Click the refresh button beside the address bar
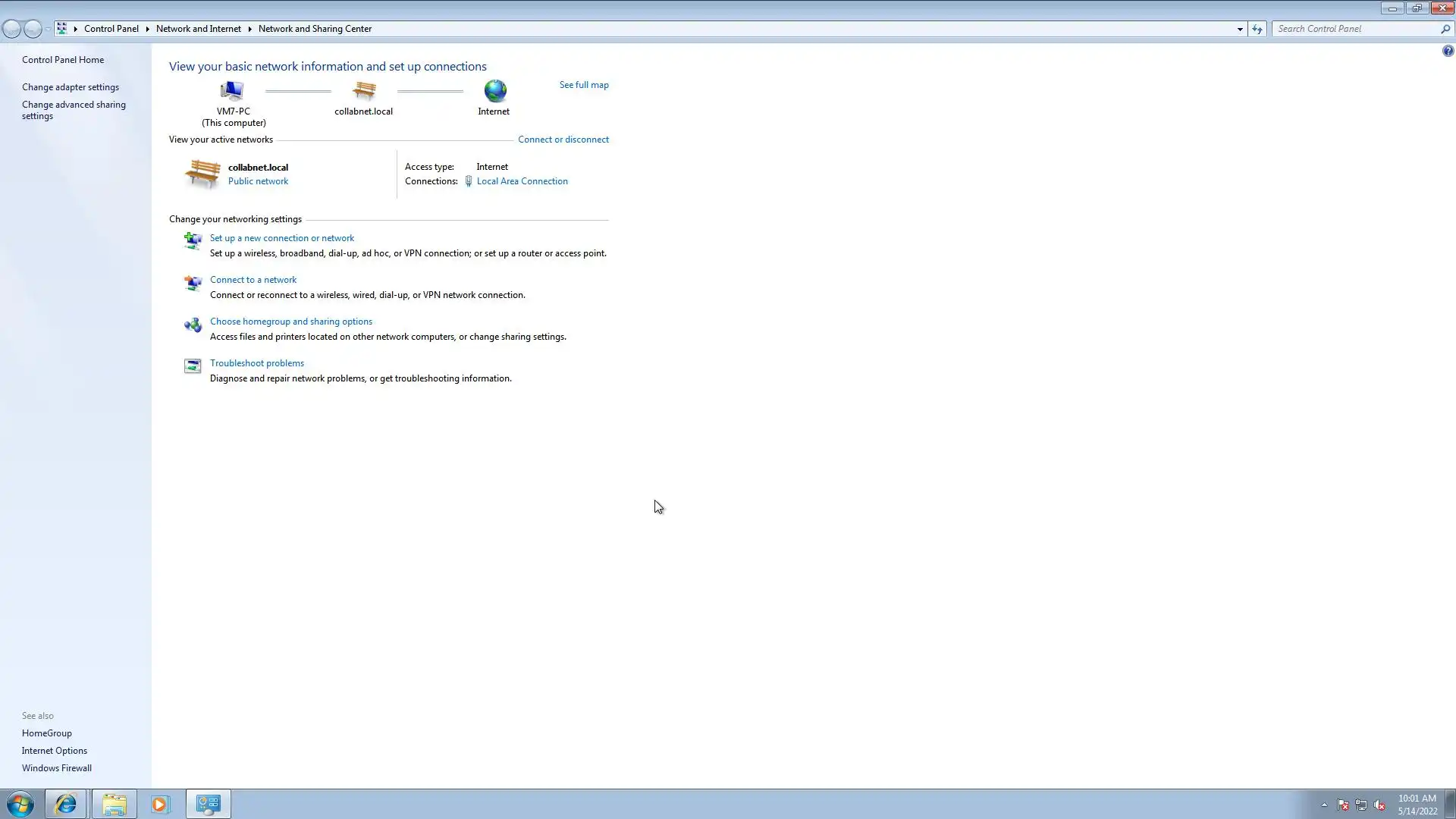This screenshot has width=1456, height=819. 1257,29
